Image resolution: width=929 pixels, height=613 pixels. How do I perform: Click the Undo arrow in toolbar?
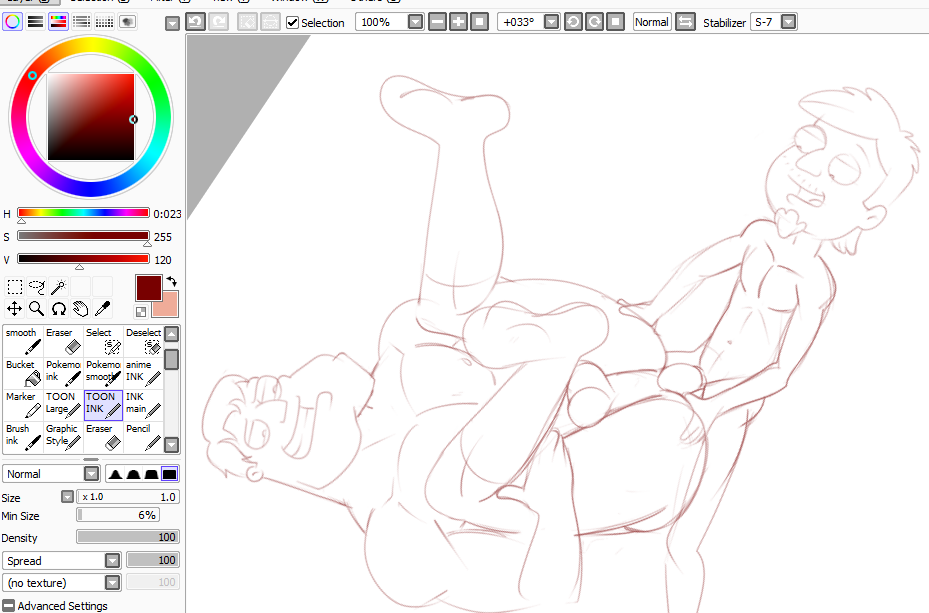pyautogui.click(x=196, y=21)
